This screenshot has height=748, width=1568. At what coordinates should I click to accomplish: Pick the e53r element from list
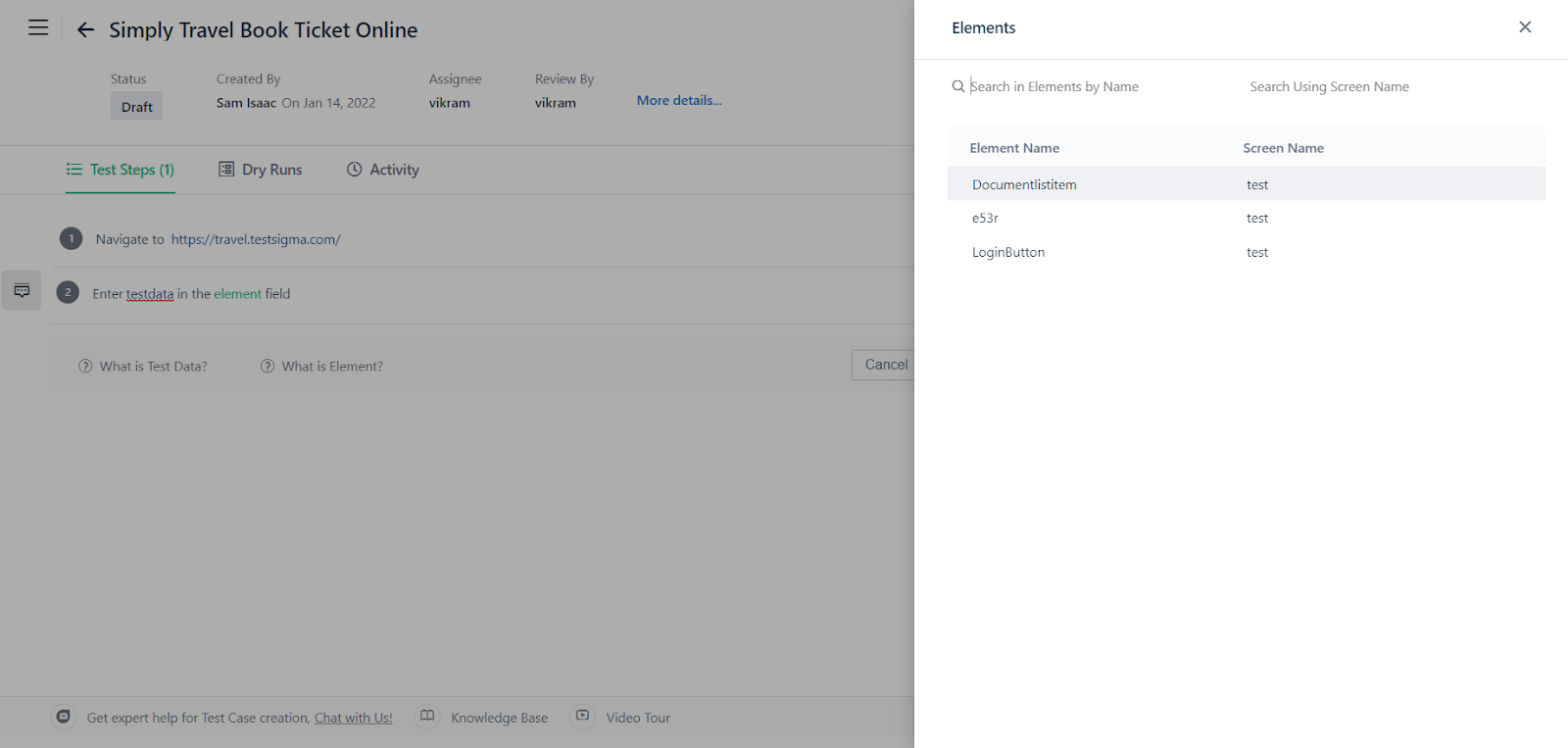pos(985,218)
